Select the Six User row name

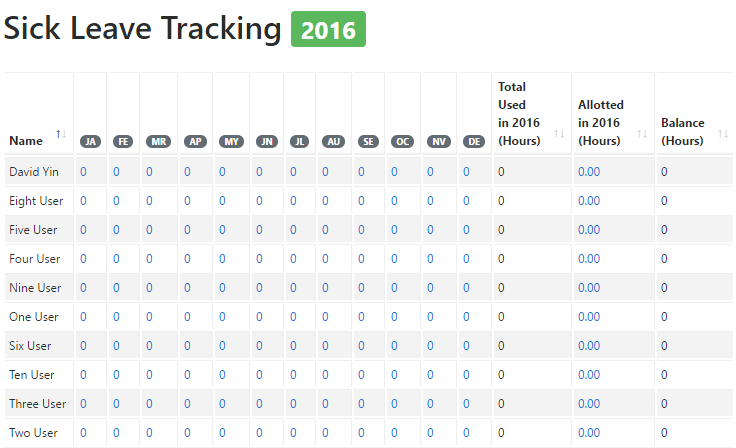click(x=30, y=346)
